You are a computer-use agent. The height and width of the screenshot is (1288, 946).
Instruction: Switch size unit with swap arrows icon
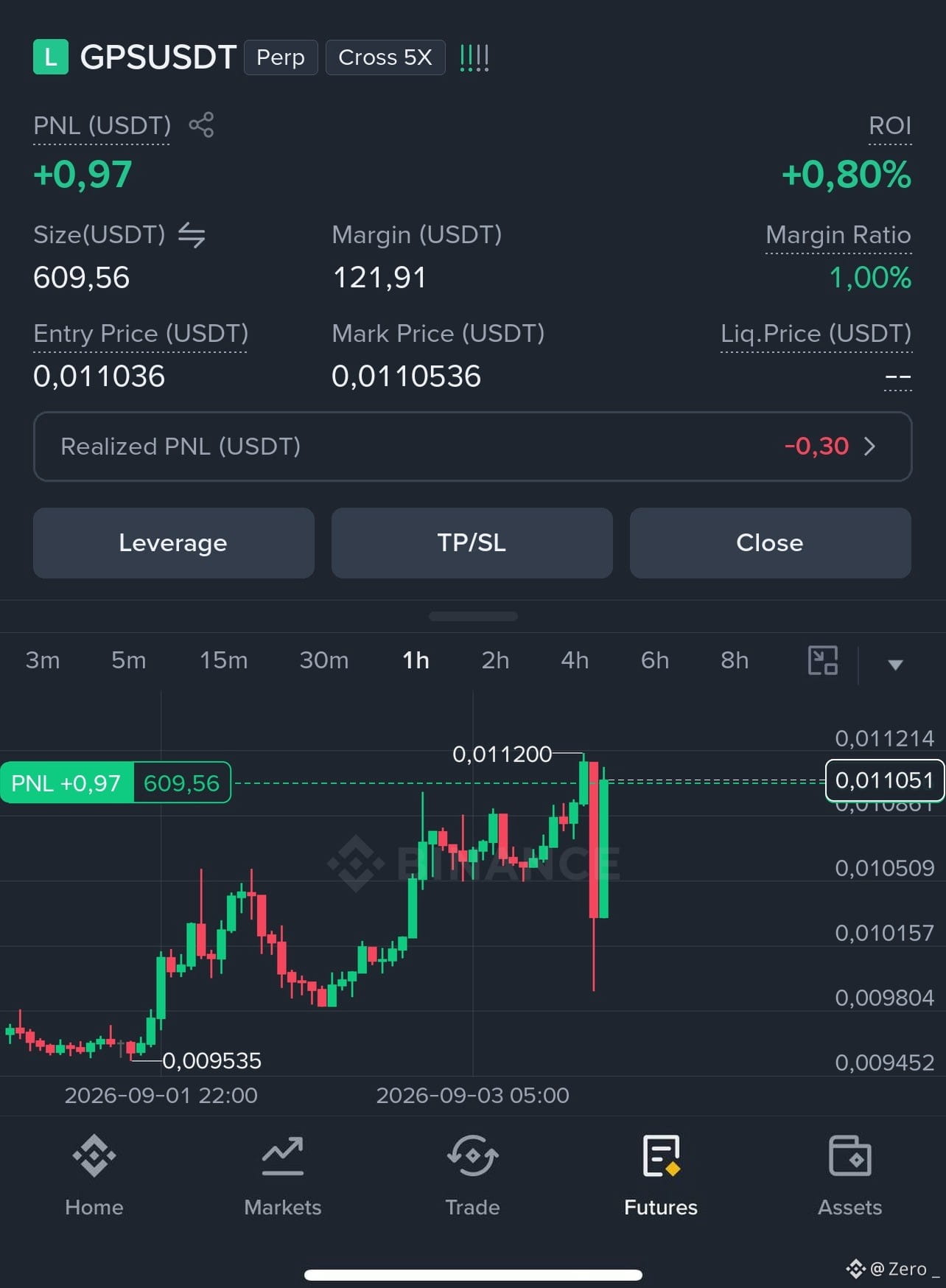[x=192, y=235]
